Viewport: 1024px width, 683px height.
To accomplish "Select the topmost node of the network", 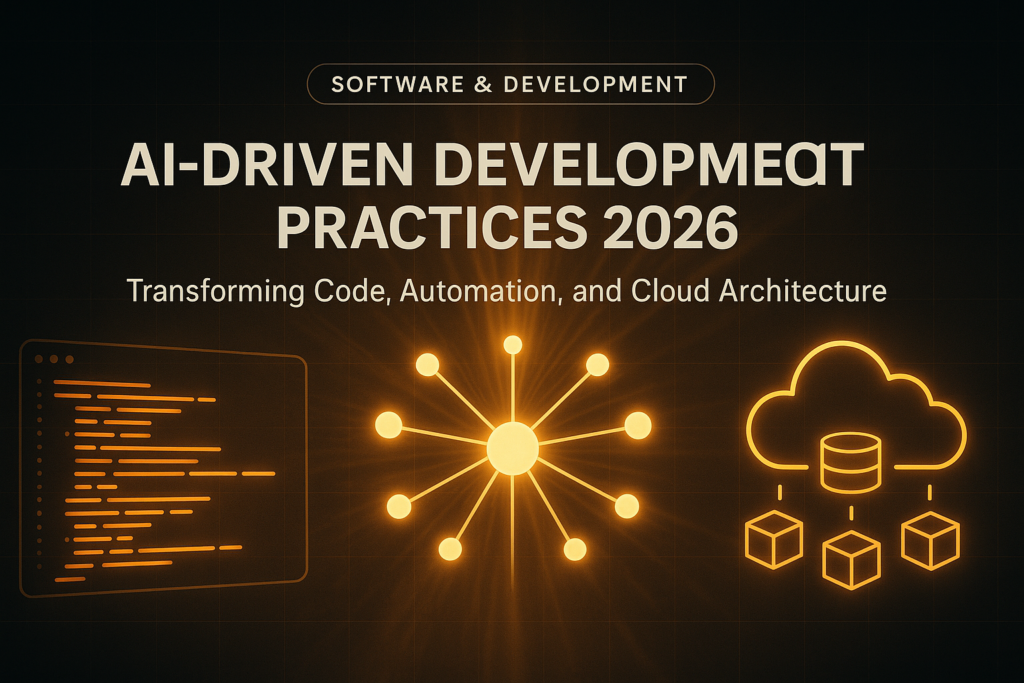I will [513, 345].
